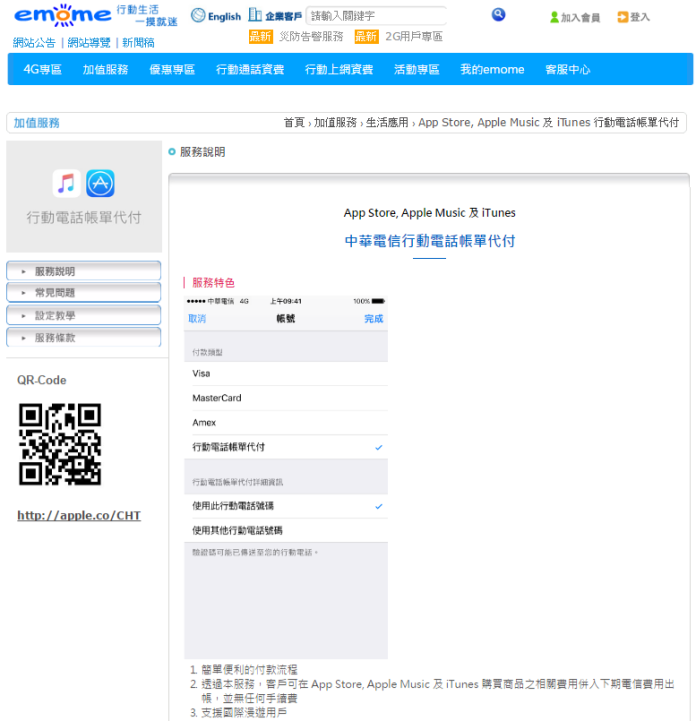Click the 服務說明 sidebar arrow
The image size is (696, 721).
(23, 272)
